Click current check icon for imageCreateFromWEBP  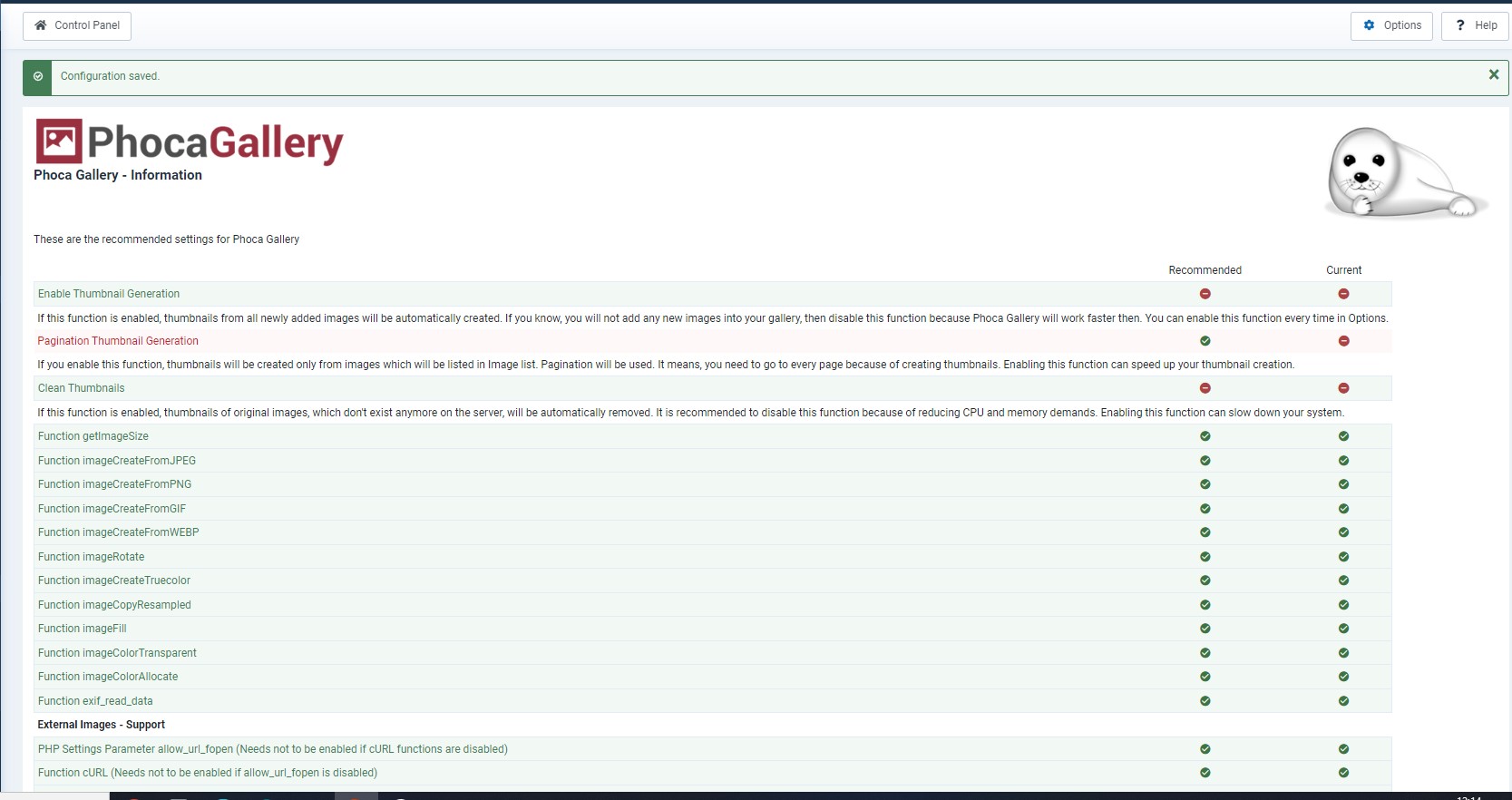click(1344, 532)
